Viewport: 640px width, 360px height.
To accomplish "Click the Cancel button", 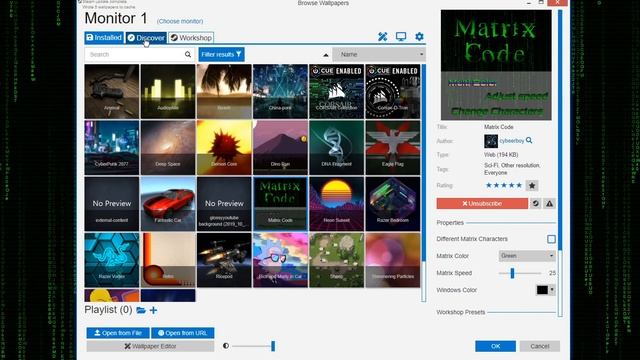I will pos(540,346).
